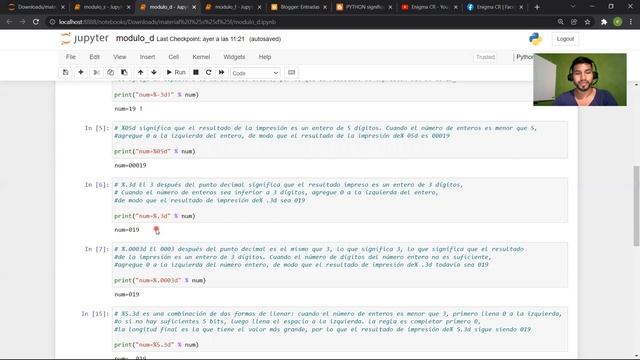Open the Insert menu
Screen dimensions: 640x360
[147, 57]
